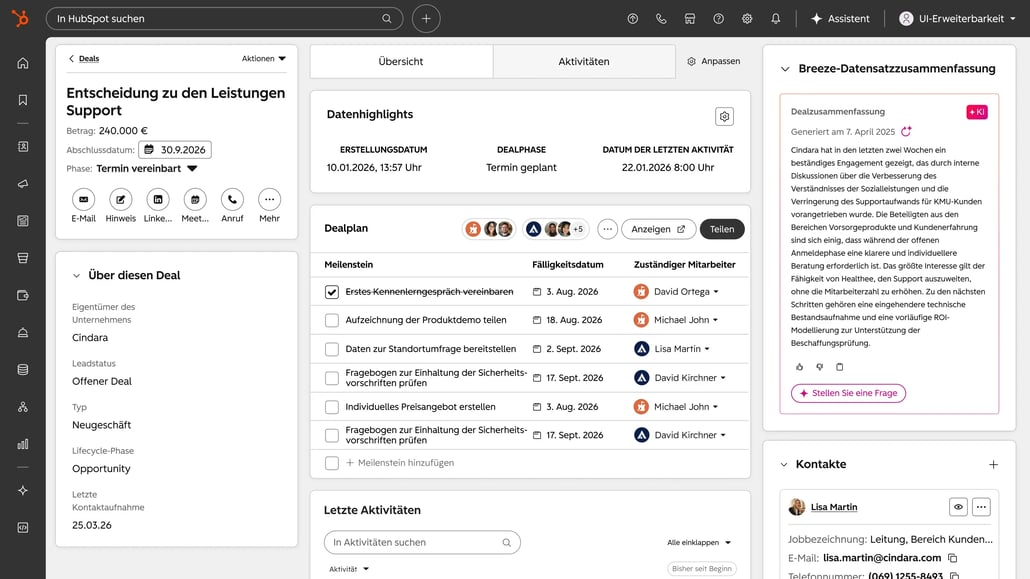Open the Aktivität filter dropdown
1030x579 pixels.
[349, 569]
